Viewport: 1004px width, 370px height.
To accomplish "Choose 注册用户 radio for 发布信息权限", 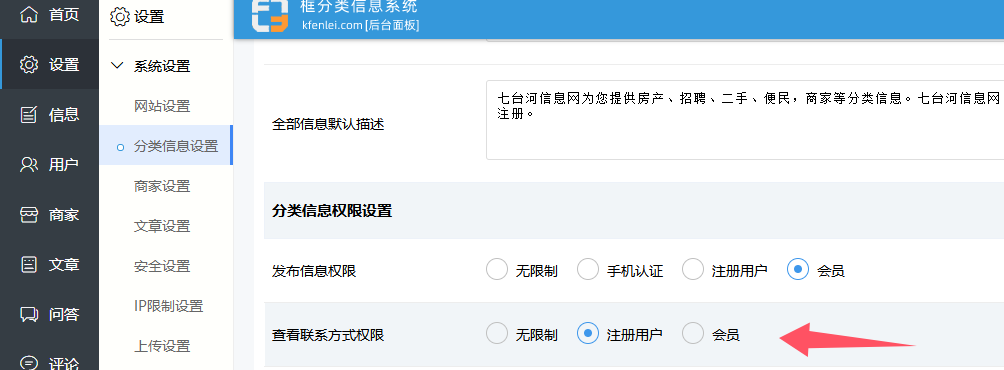I will point(693,270).
